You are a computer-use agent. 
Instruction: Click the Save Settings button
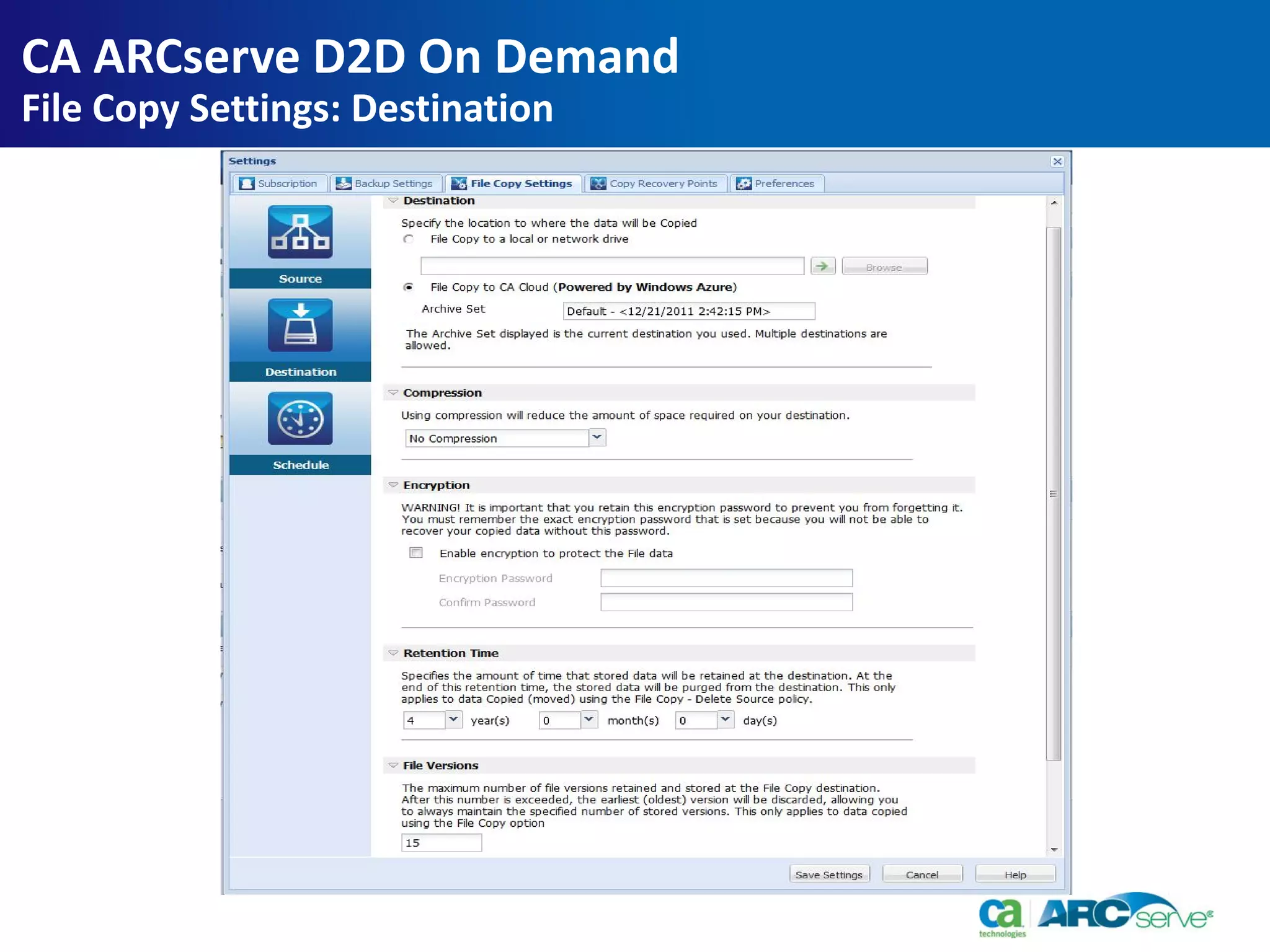[x=829, y=874]
